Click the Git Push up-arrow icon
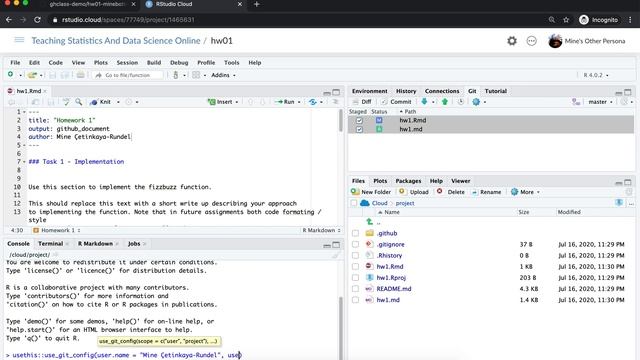640x360 pixels. (x=444, y=102)
